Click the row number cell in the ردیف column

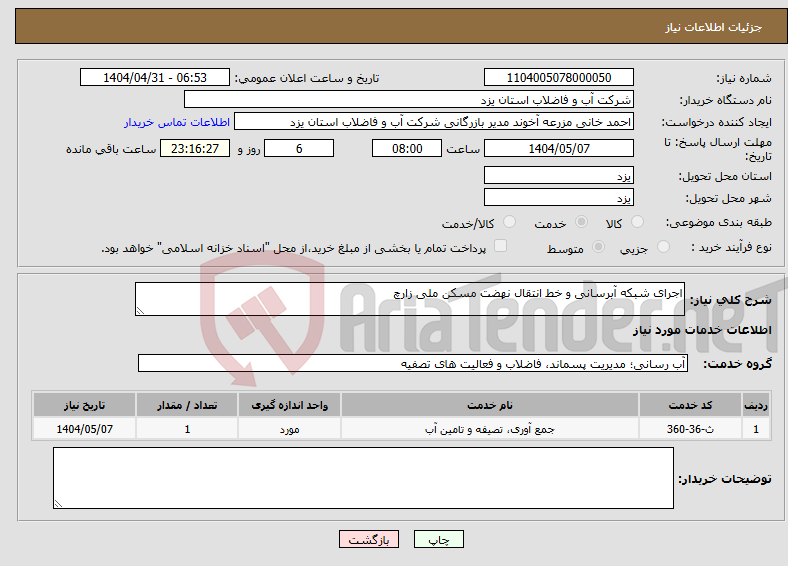(x=756, y=429)
